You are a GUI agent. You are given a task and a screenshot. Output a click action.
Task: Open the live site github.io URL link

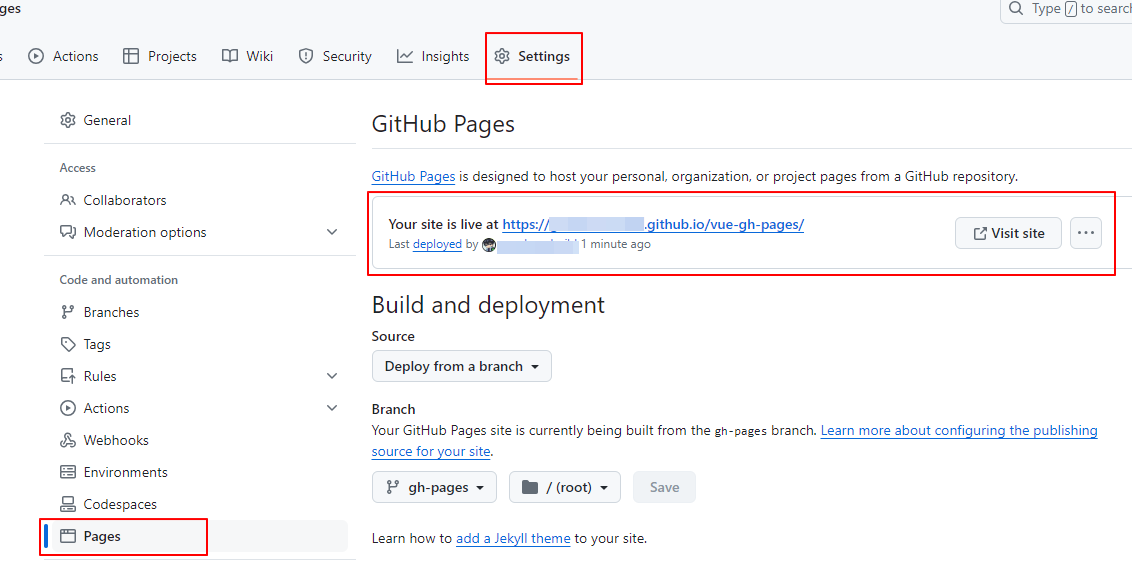point(653,225)
